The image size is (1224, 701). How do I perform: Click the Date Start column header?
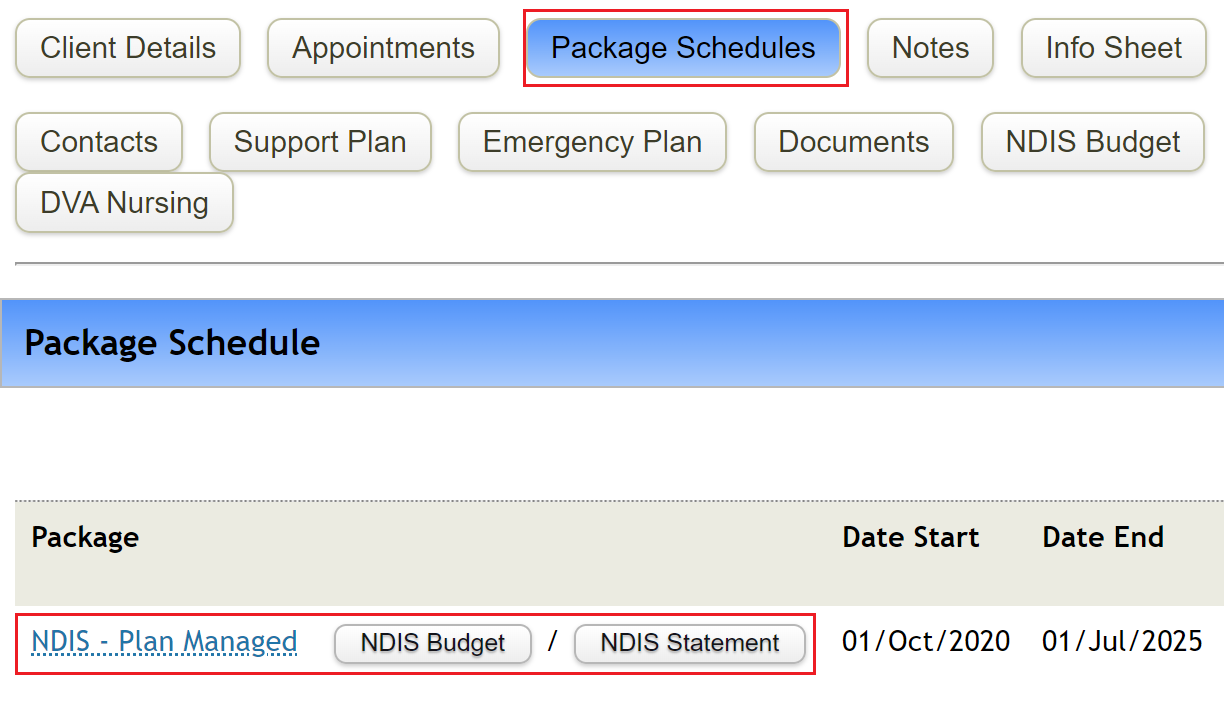[x=910, y=537]
